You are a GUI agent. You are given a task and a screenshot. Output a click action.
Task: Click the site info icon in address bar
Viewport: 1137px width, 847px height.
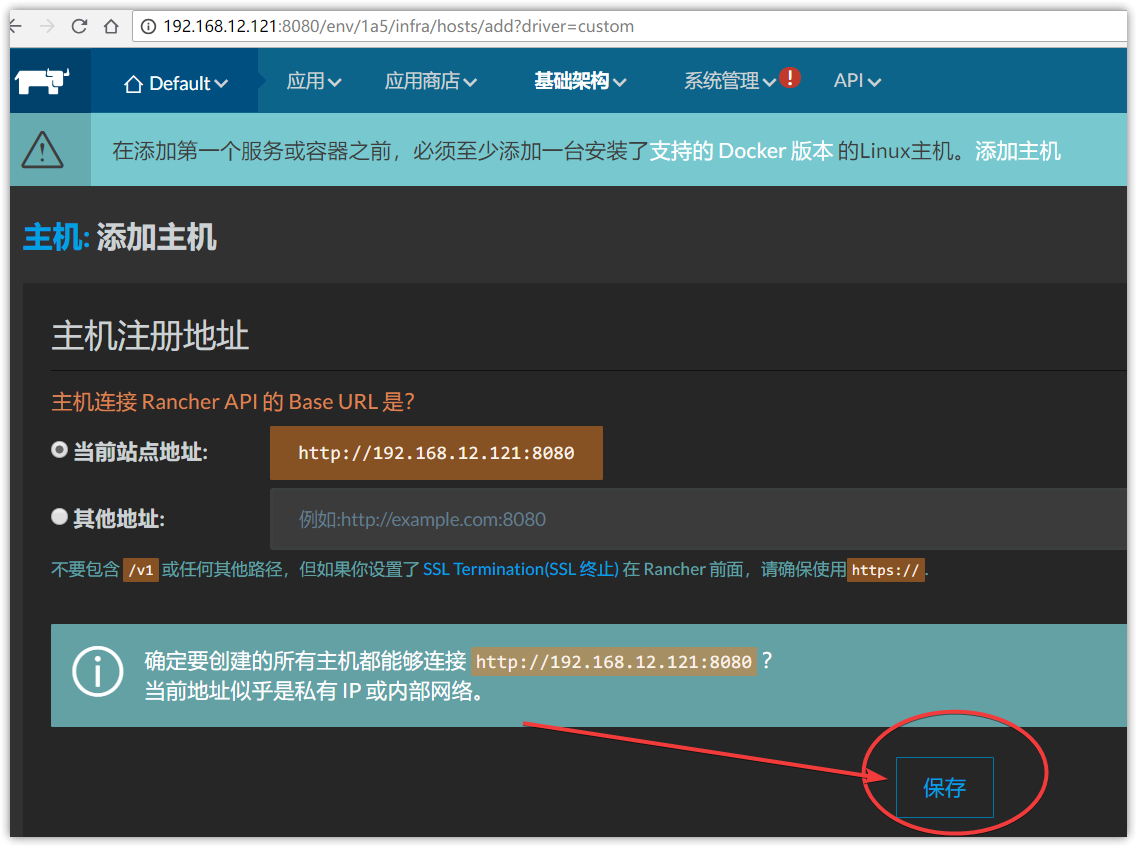(x=148, y=27)
